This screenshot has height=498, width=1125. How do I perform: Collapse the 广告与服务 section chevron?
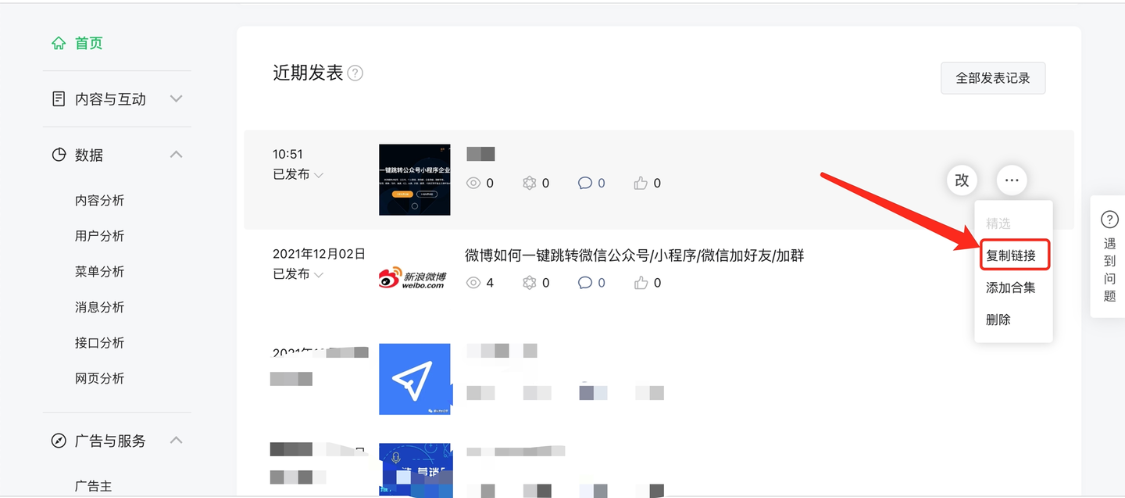pyautogui.click(x=176, y=440)
